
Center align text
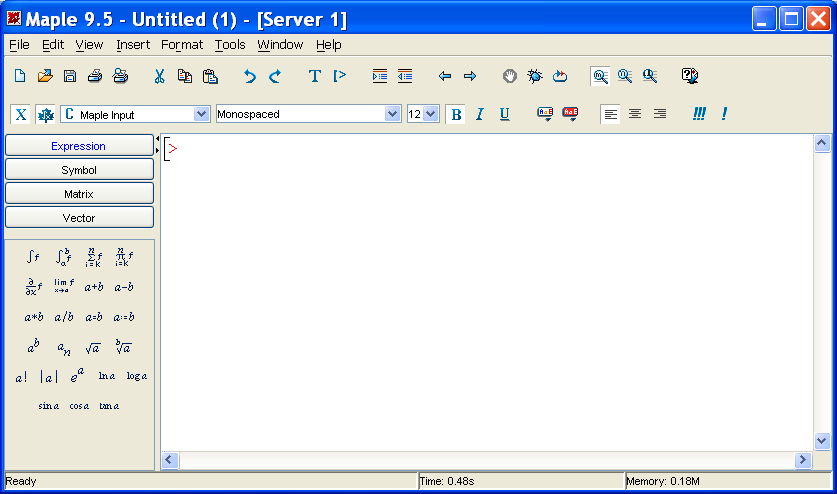click(x=635, y=114)
